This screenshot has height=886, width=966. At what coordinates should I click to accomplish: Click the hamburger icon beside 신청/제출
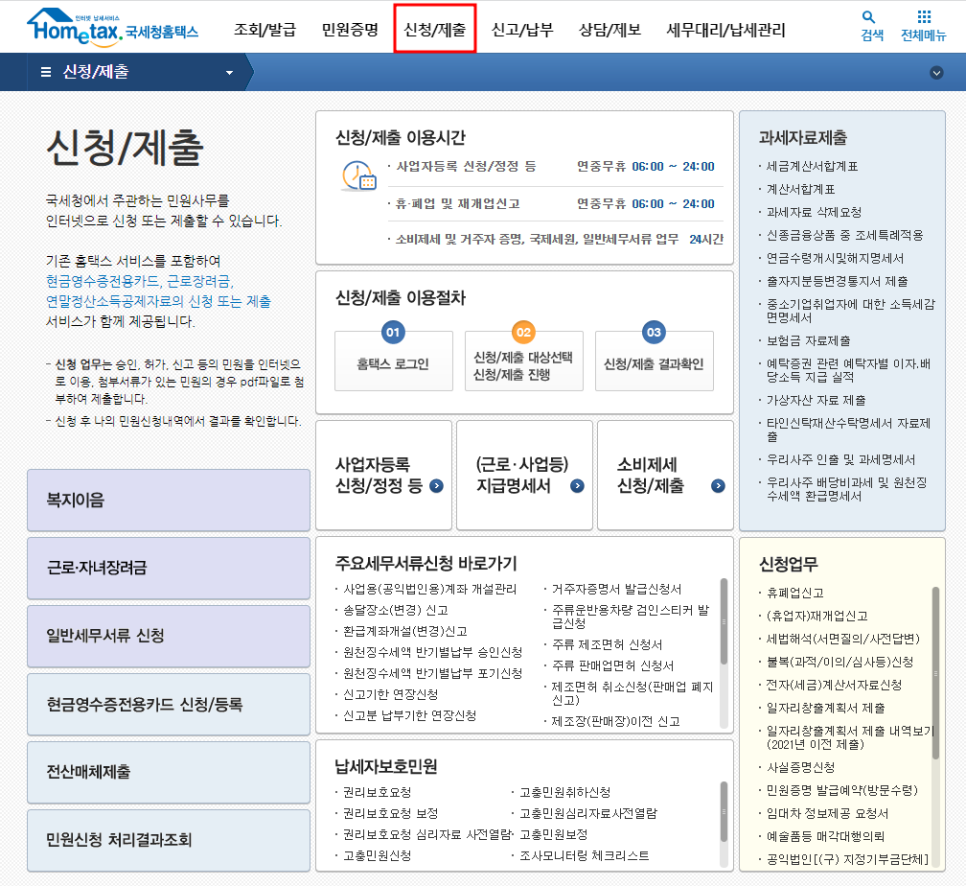tap(46, 72)
